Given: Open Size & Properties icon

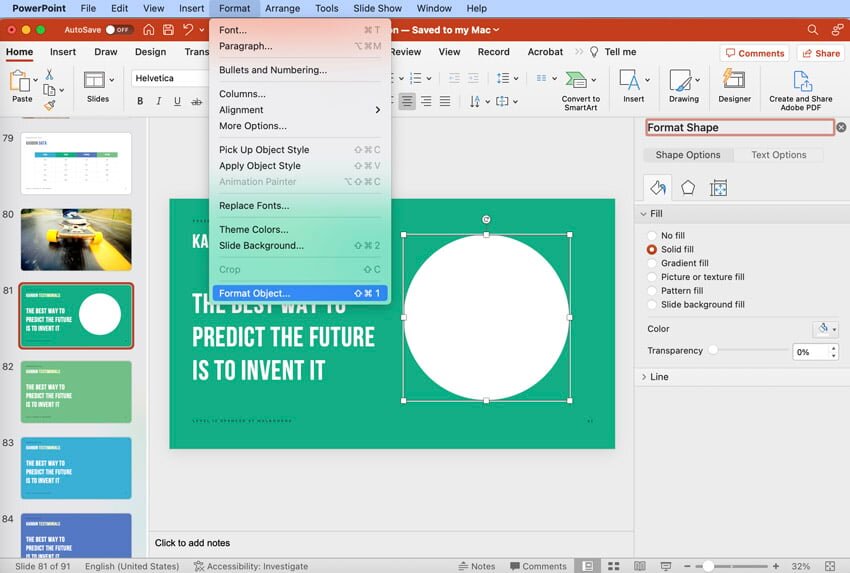Looking at the screenshot, I should pyautogui.click(x=718, y=187).
